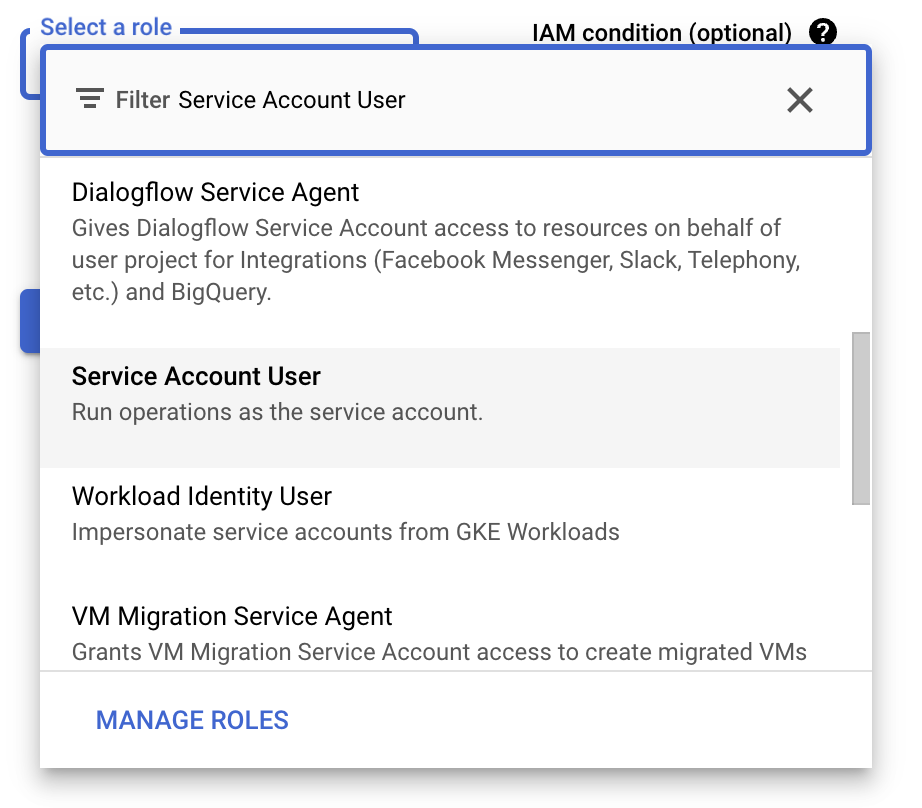922x808 pixels.
Task: Open the IAM condition help icon
Action: 823,32
